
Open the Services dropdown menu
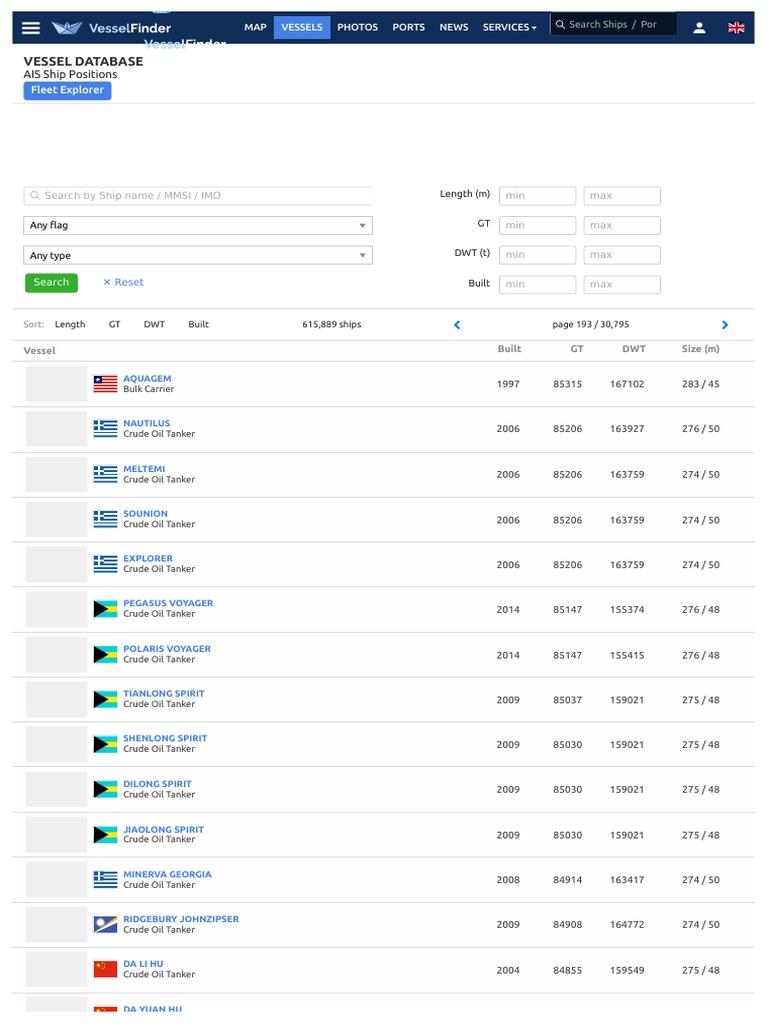pyautogui.click(x=509, y=27)
